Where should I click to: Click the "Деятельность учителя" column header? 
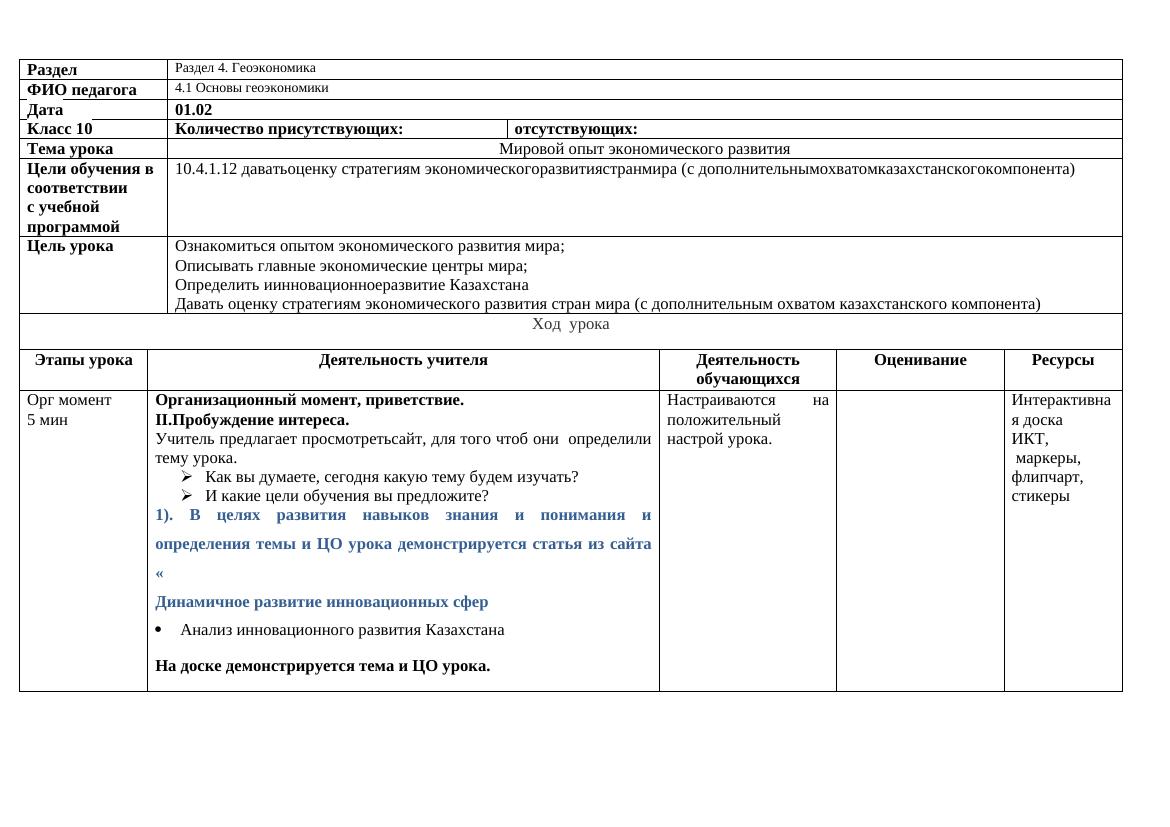pyautogui.click(x=403, y=361)
